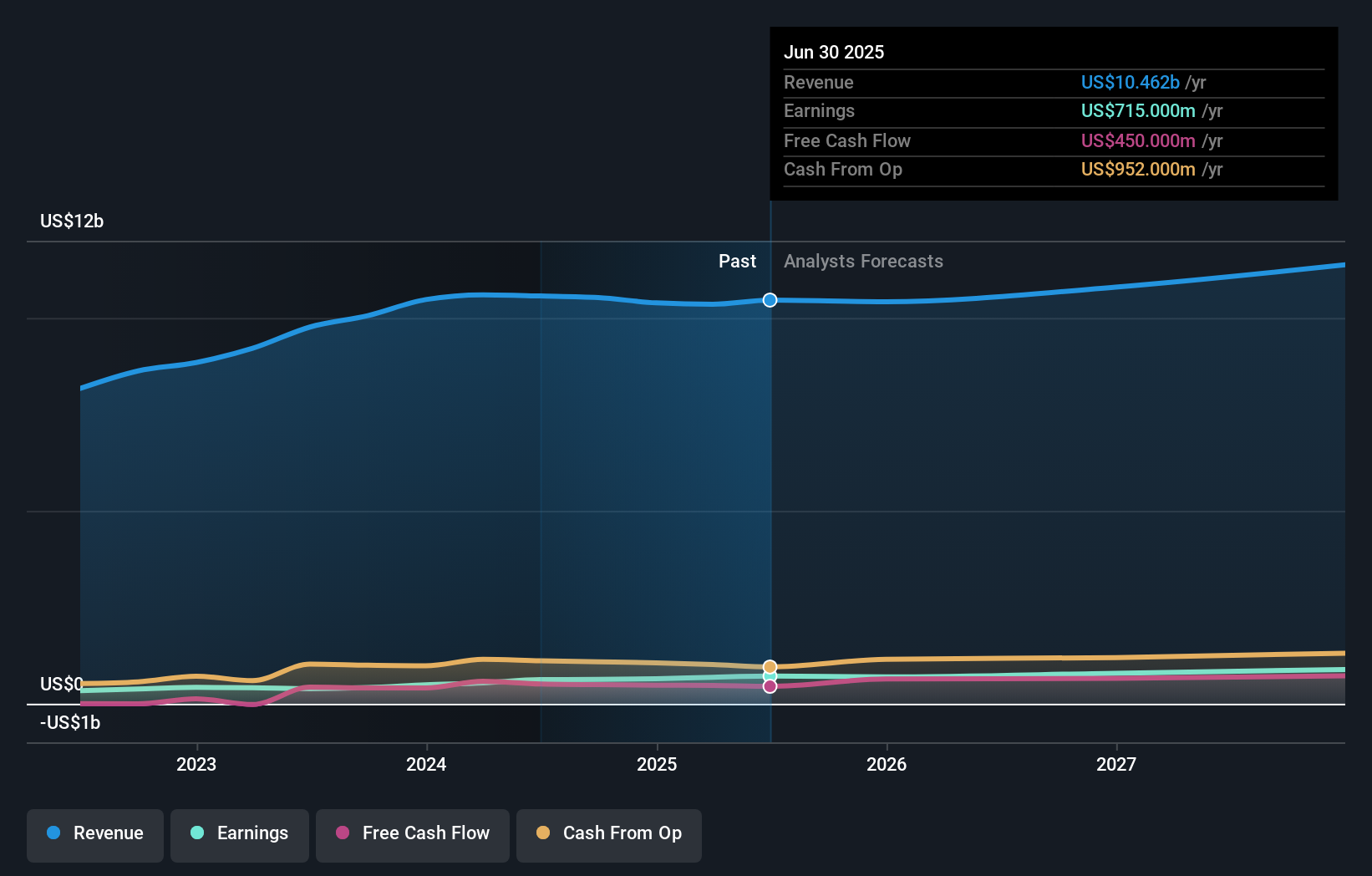
Task: Click the US$10.462b revenue value
Action: click(1131, 82)
